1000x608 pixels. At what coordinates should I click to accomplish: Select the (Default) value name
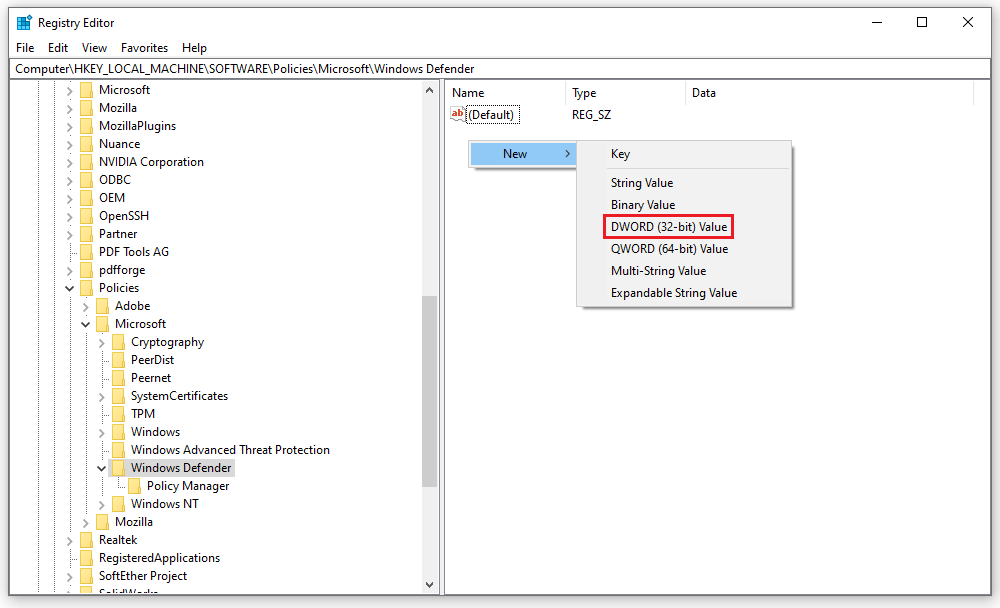(x=491, y=115)
